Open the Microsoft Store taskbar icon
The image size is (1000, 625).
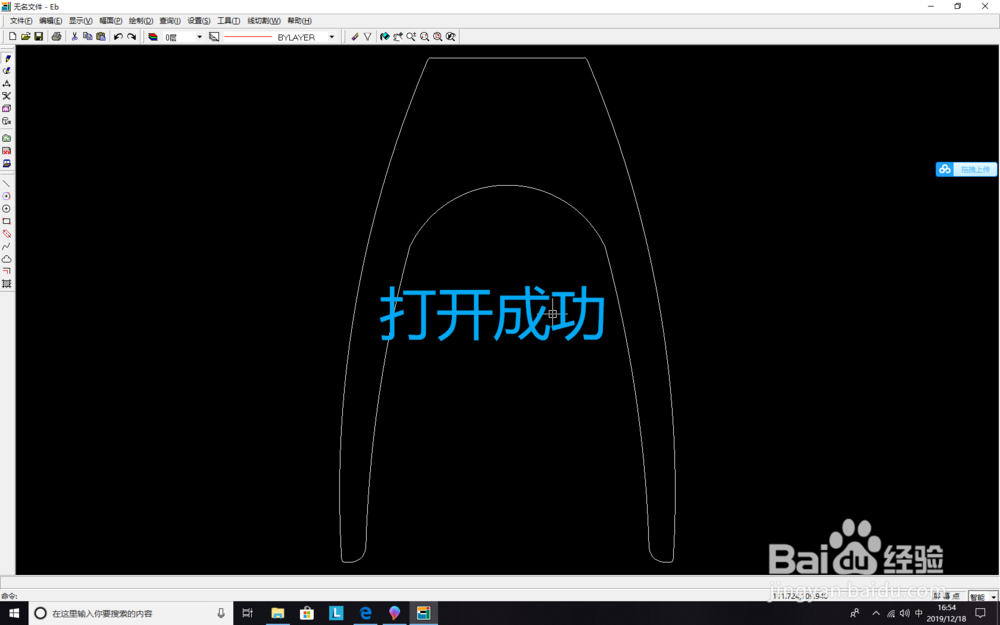tap(307, 613)
